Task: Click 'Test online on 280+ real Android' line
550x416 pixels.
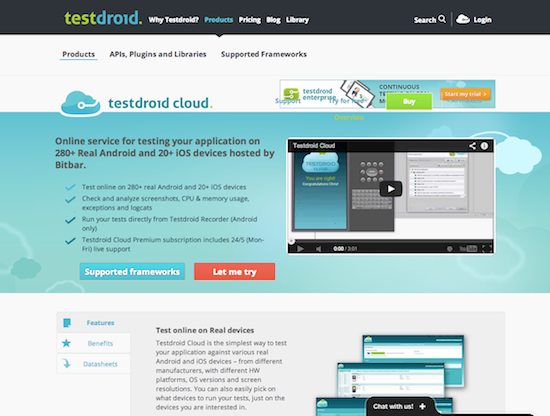Action: [164, 187]
